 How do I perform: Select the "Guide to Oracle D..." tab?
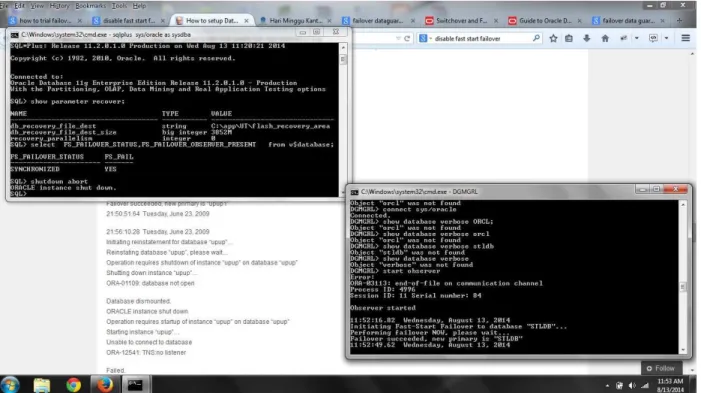[x=545, y=21]
